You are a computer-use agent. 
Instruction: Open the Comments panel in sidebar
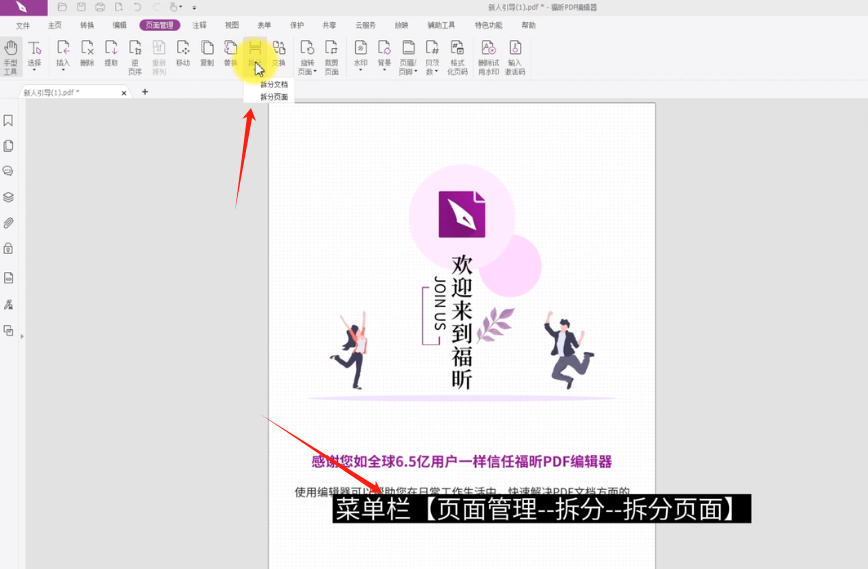point(8,171)
